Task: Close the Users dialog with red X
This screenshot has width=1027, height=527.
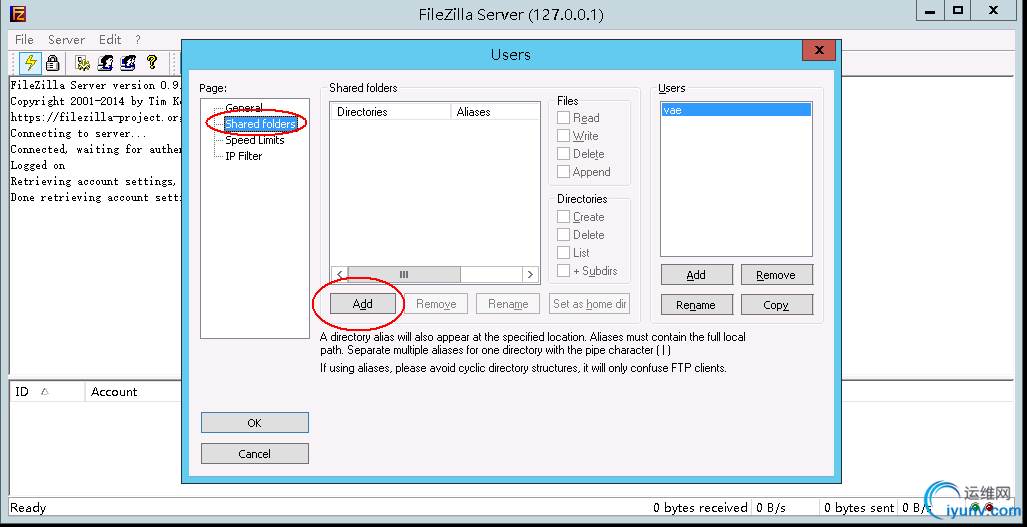Action: [818, 50]
